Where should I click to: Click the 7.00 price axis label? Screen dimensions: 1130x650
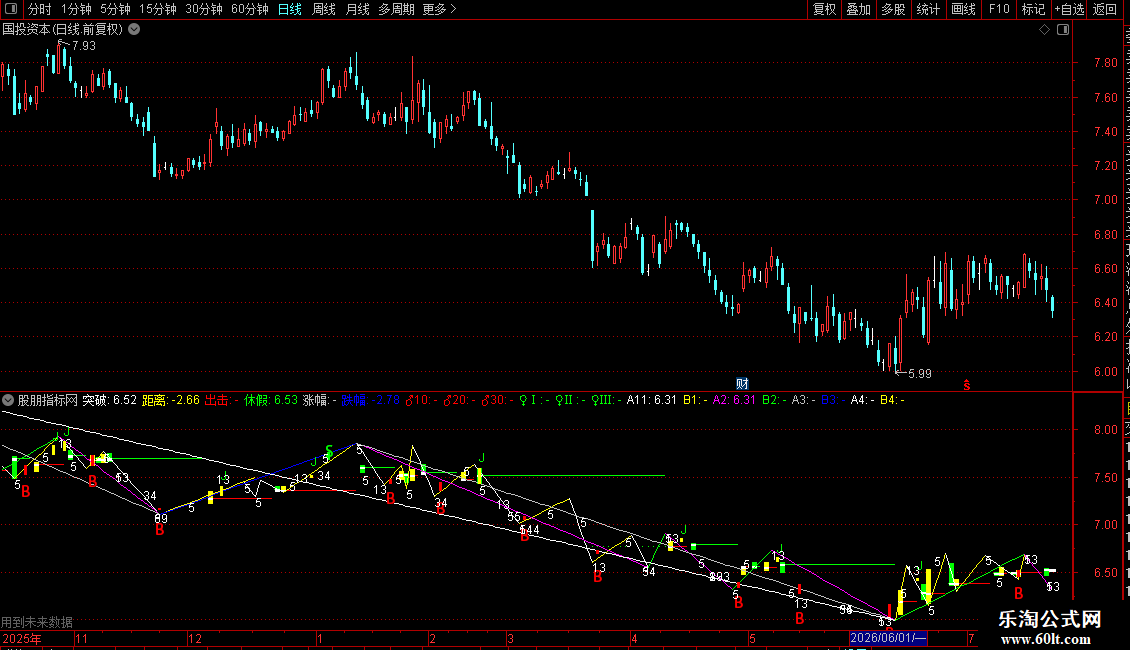(1105, 200)
